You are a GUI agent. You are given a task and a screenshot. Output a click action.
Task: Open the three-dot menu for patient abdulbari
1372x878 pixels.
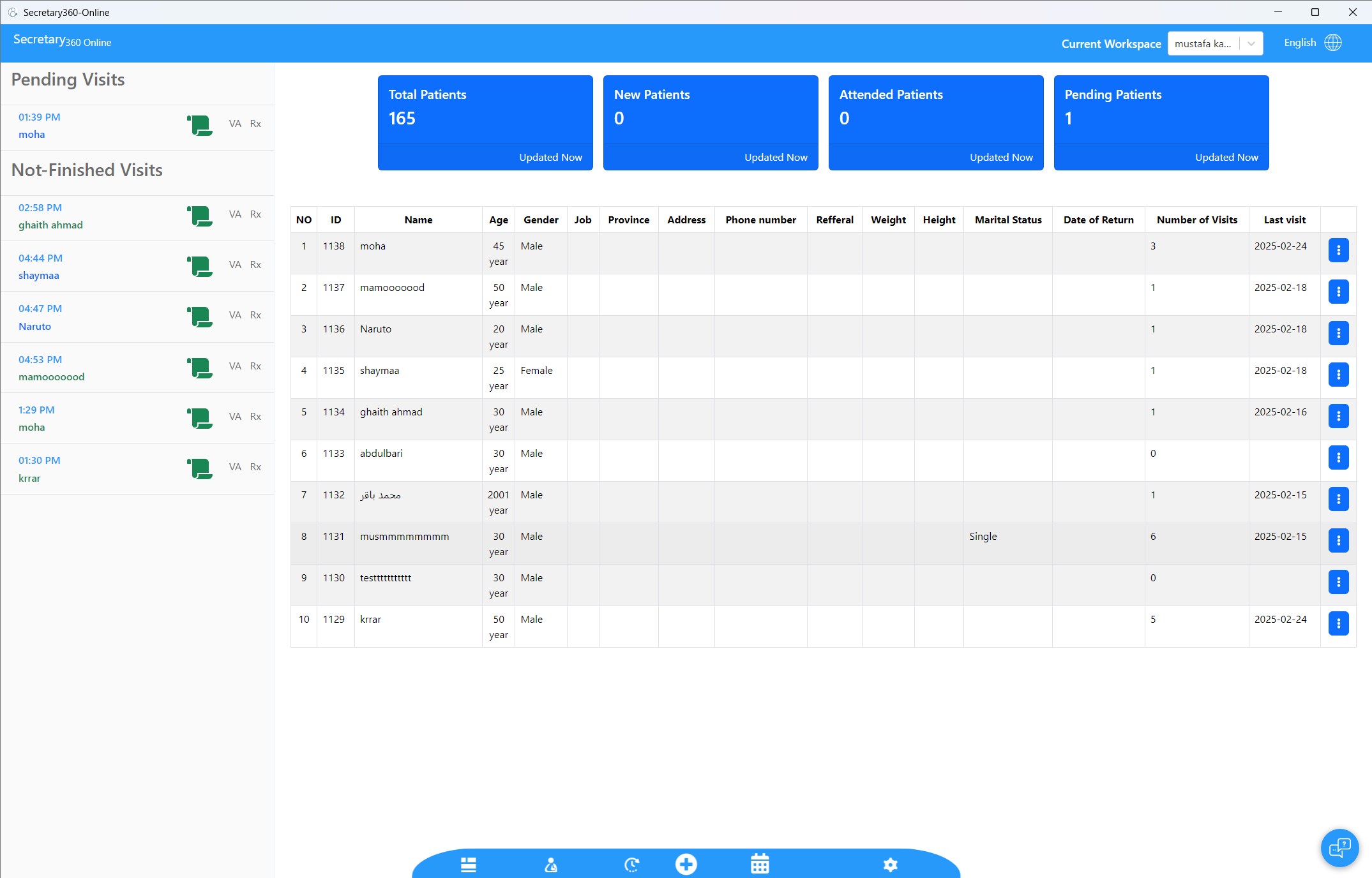coord(1338,458)
